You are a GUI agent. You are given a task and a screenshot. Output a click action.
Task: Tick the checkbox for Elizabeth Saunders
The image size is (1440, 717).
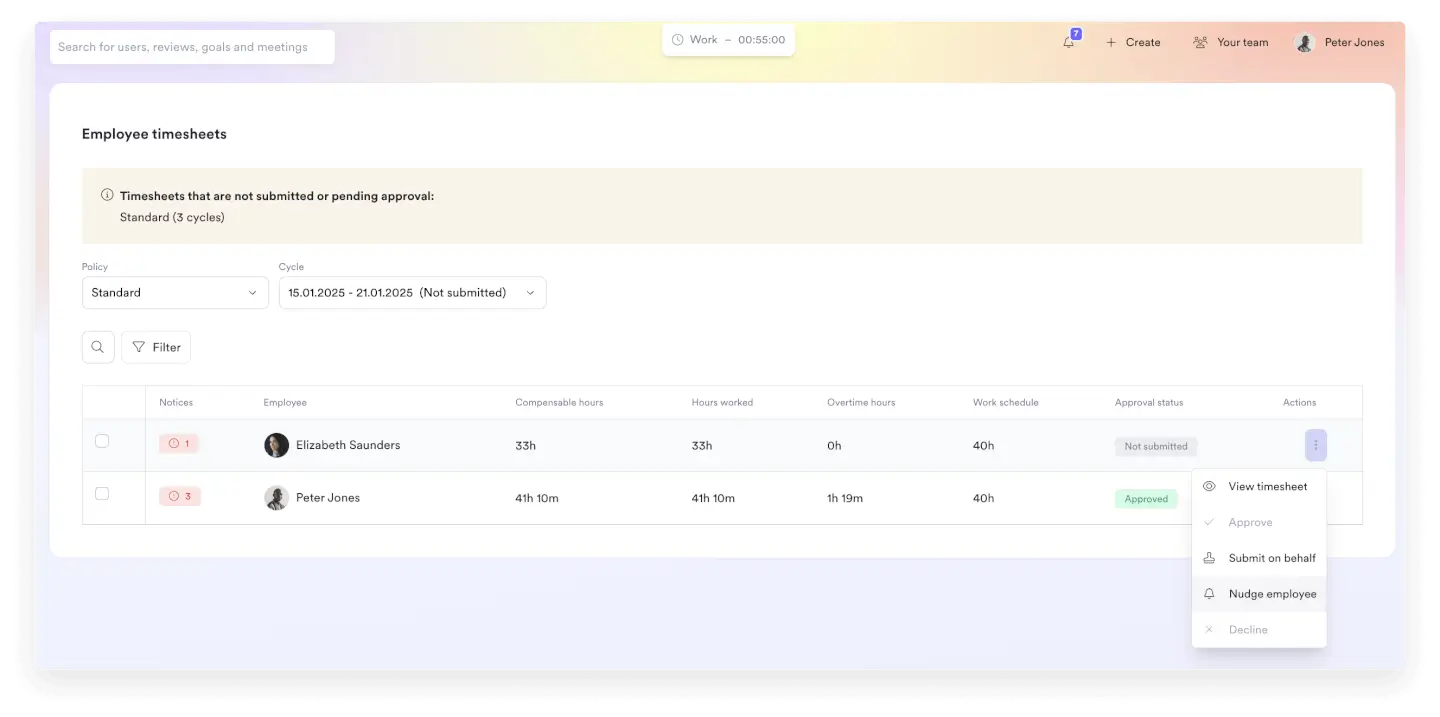pos(102,441)
